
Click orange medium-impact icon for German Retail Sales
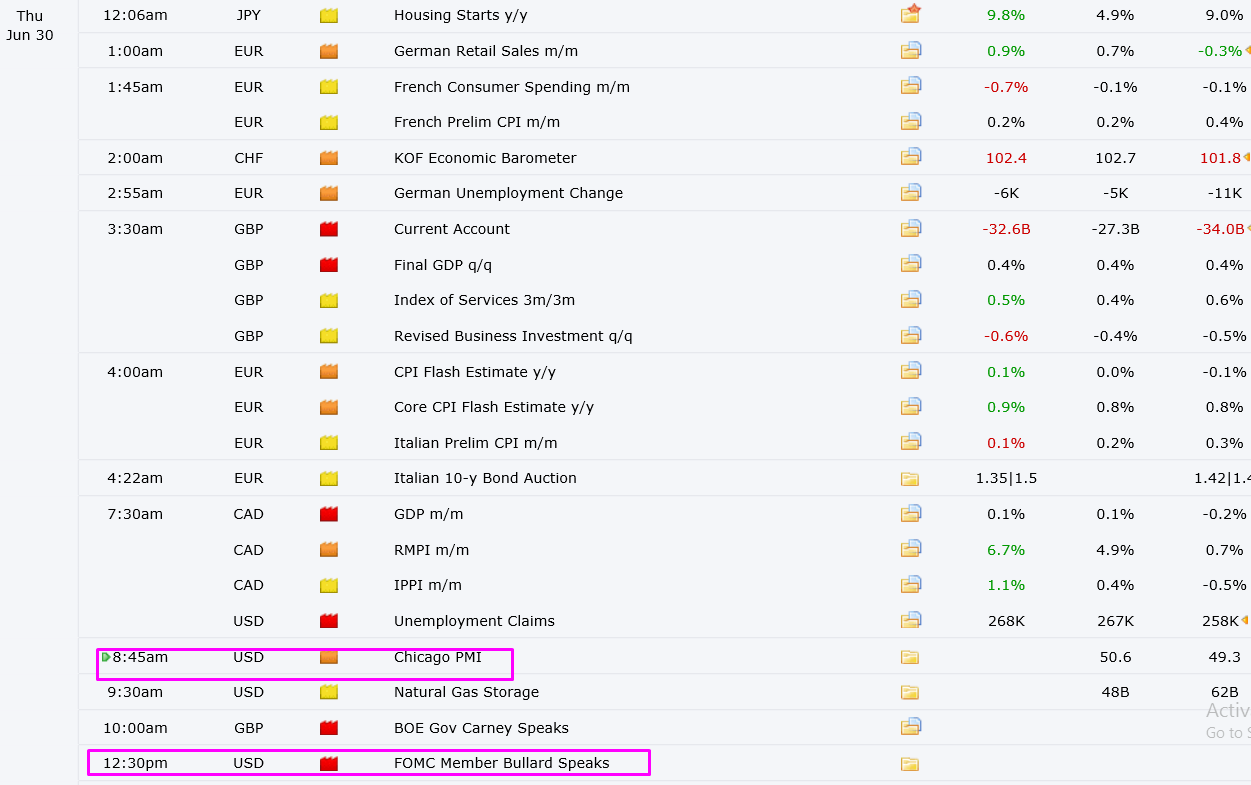329,51
